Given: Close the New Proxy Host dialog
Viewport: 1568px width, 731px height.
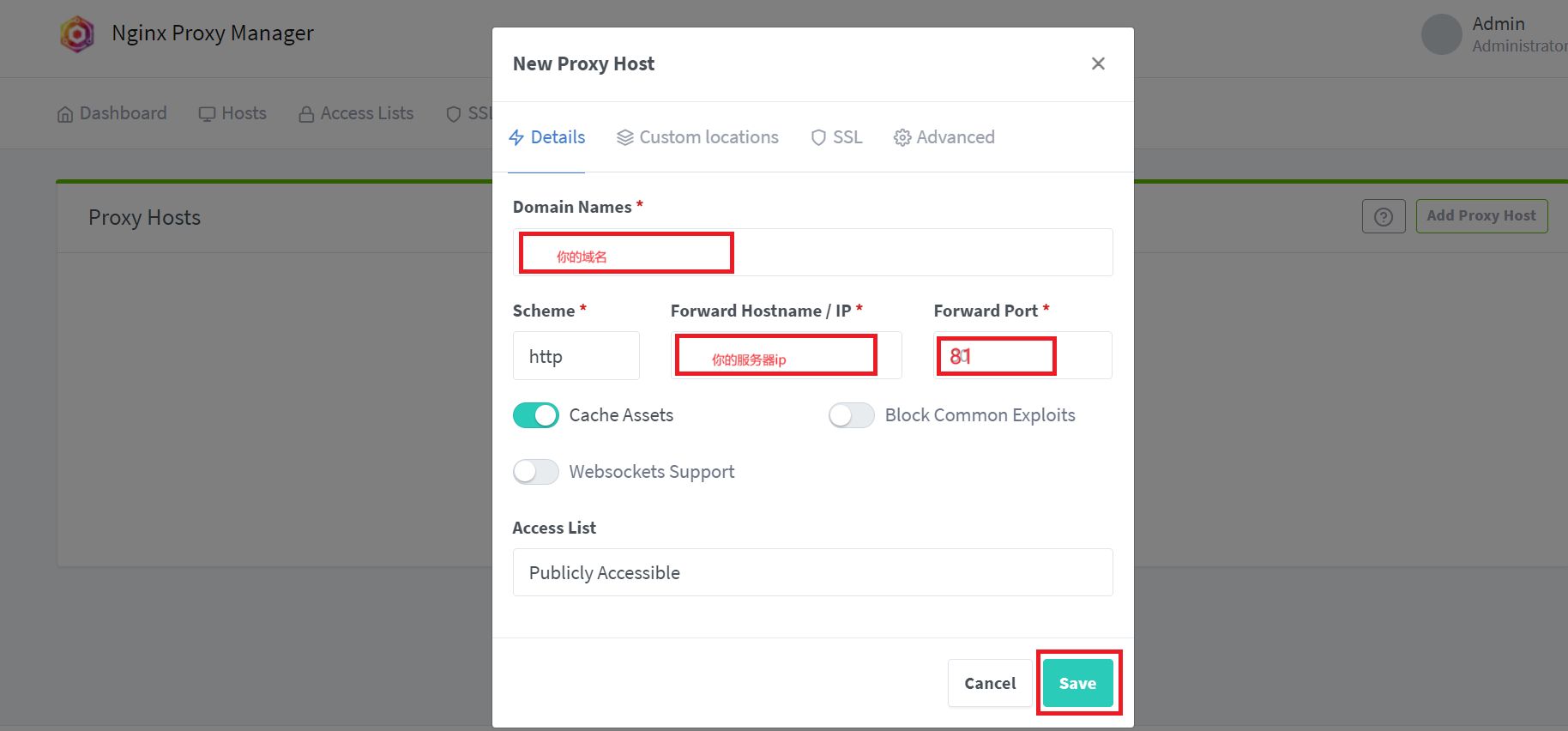Looking at the screenshot, I should 1098,63.
